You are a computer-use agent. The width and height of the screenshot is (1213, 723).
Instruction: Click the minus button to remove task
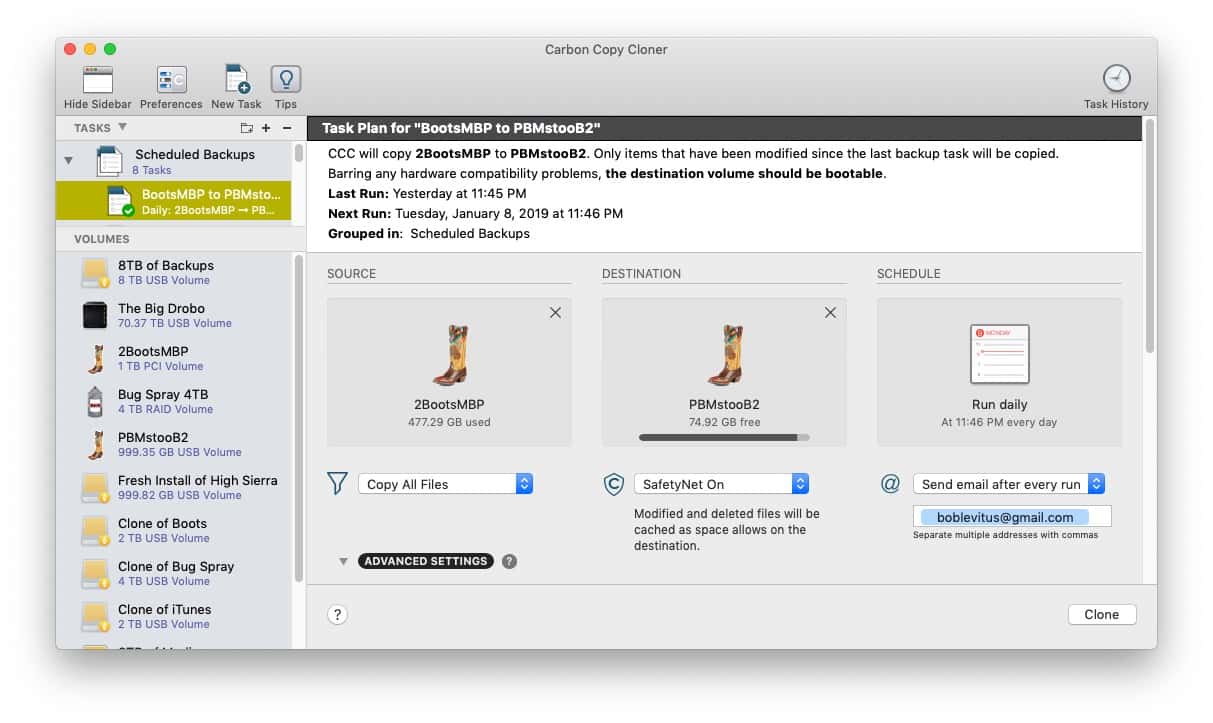tap(287, 128)
